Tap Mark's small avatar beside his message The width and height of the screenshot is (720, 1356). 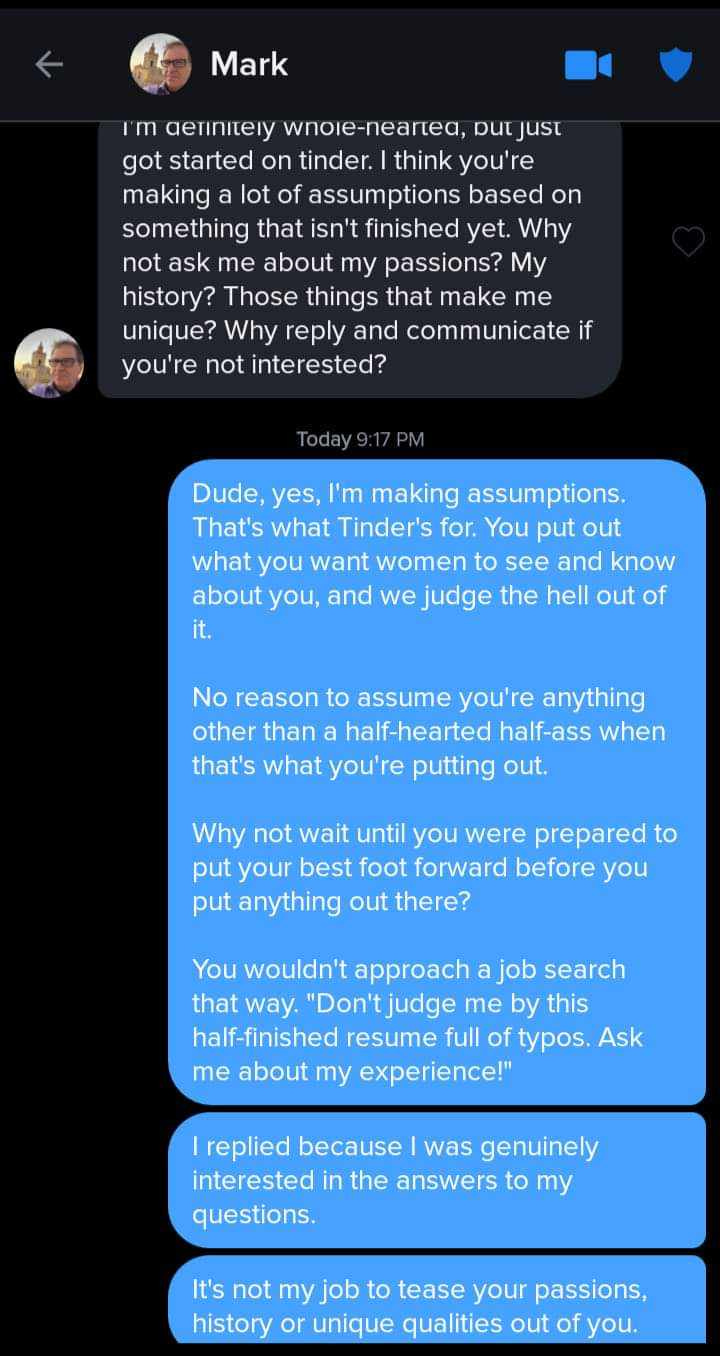49,362
